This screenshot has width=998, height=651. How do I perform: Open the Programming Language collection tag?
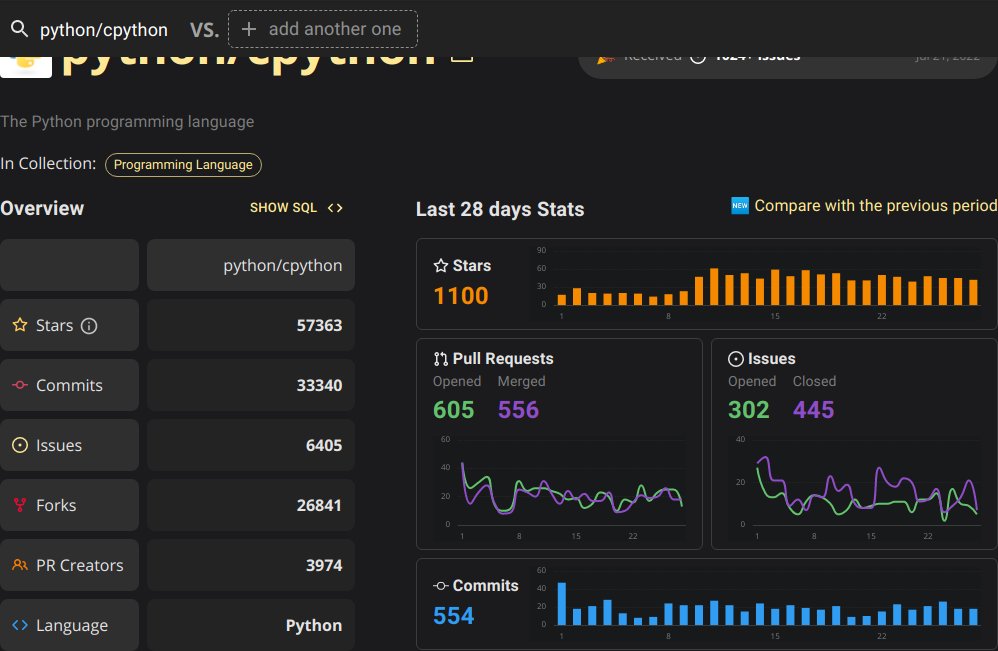pos(183,165)
